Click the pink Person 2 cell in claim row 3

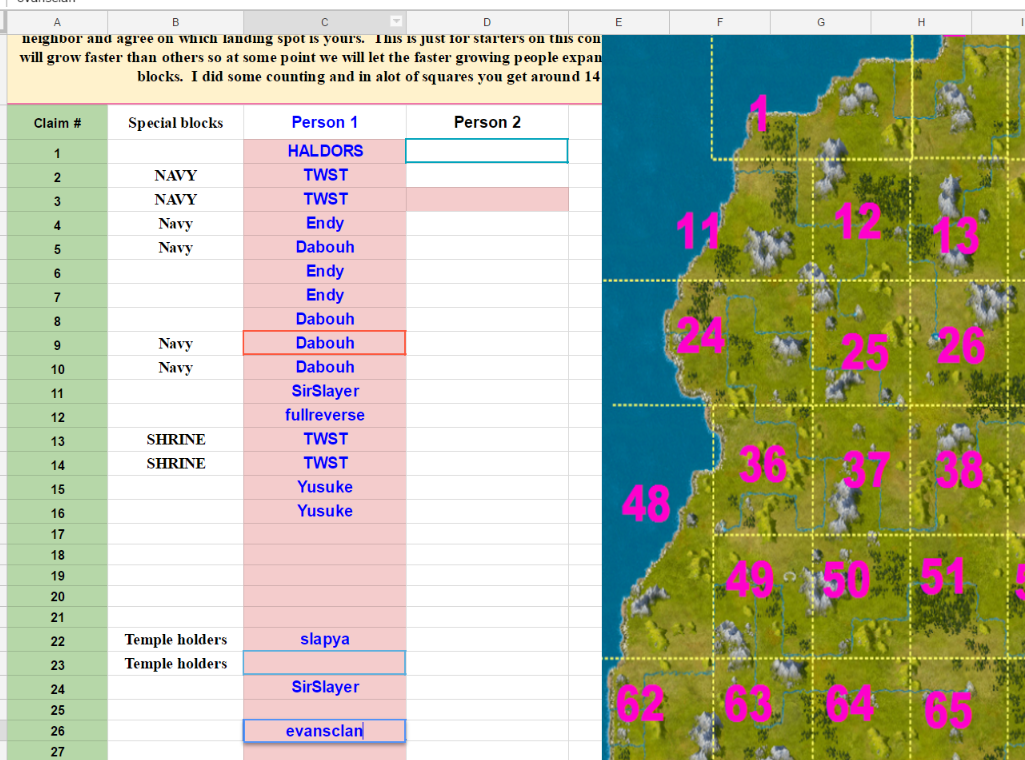487,199
